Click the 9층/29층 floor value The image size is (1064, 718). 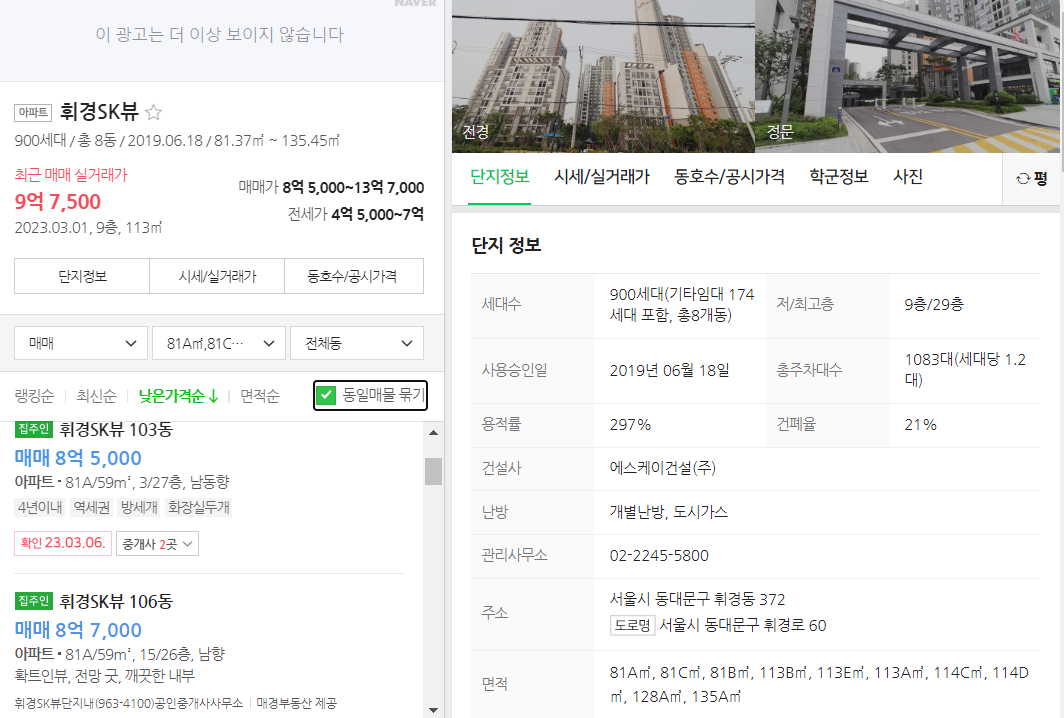coord(934,304)
